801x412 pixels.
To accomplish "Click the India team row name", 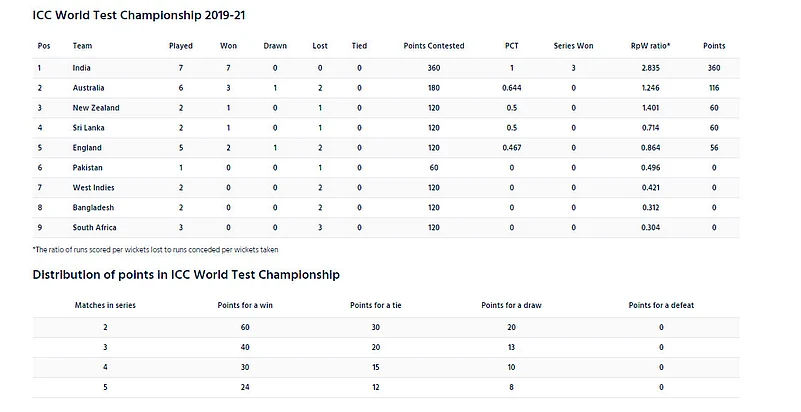I will (83, 68).
